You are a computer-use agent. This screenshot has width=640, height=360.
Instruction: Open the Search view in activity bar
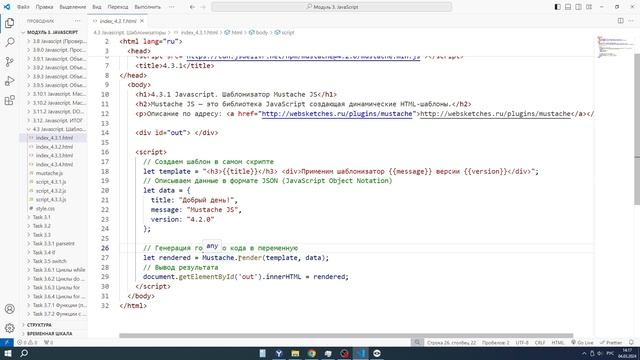coord(10,42)
